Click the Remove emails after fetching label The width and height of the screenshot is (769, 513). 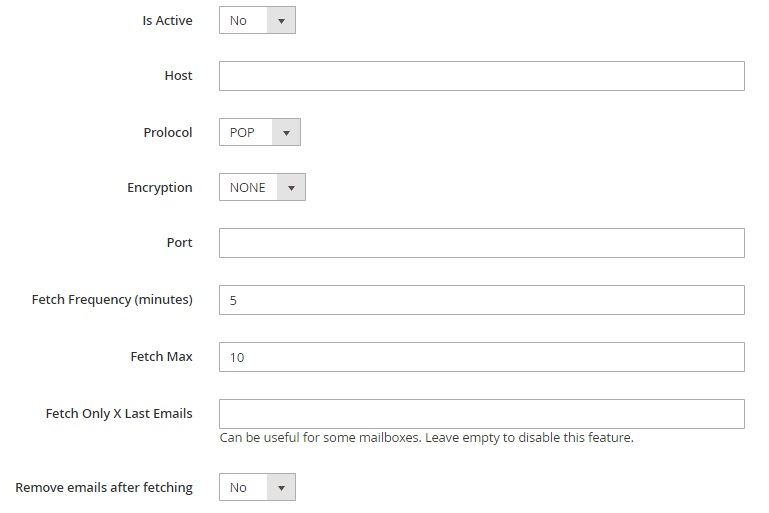pos(104,487)
